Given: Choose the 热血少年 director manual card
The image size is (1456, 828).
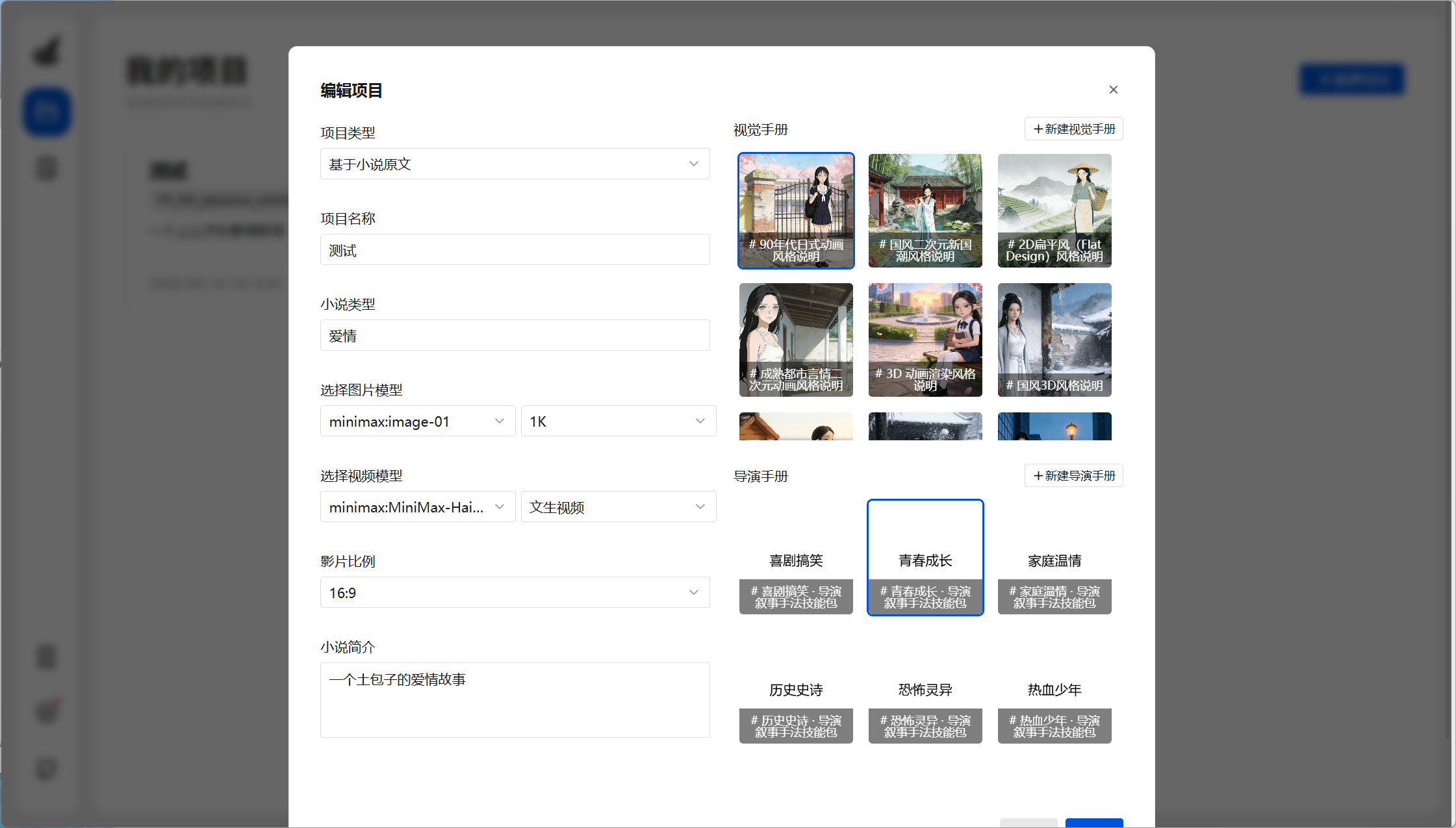Looking at the screenshot, I should (x=1054, y=686).
